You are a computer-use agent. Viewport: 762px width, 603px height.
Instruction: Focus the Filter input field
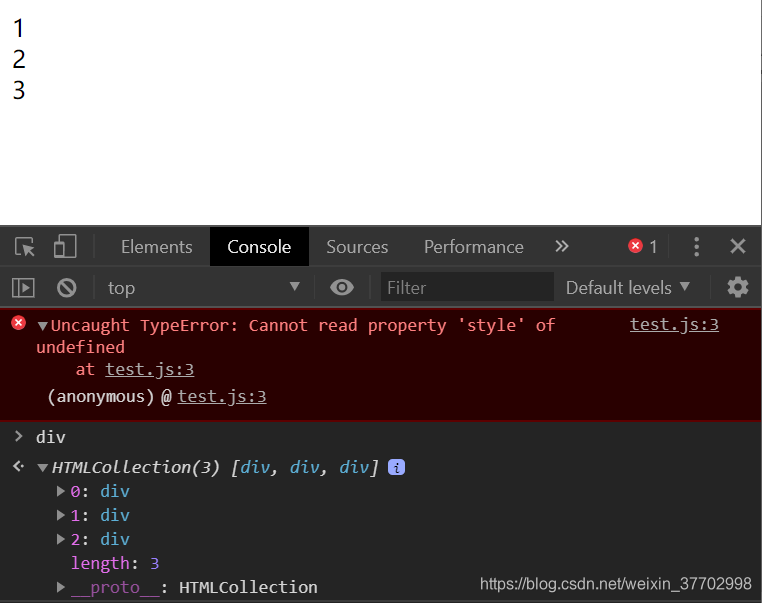467,288
